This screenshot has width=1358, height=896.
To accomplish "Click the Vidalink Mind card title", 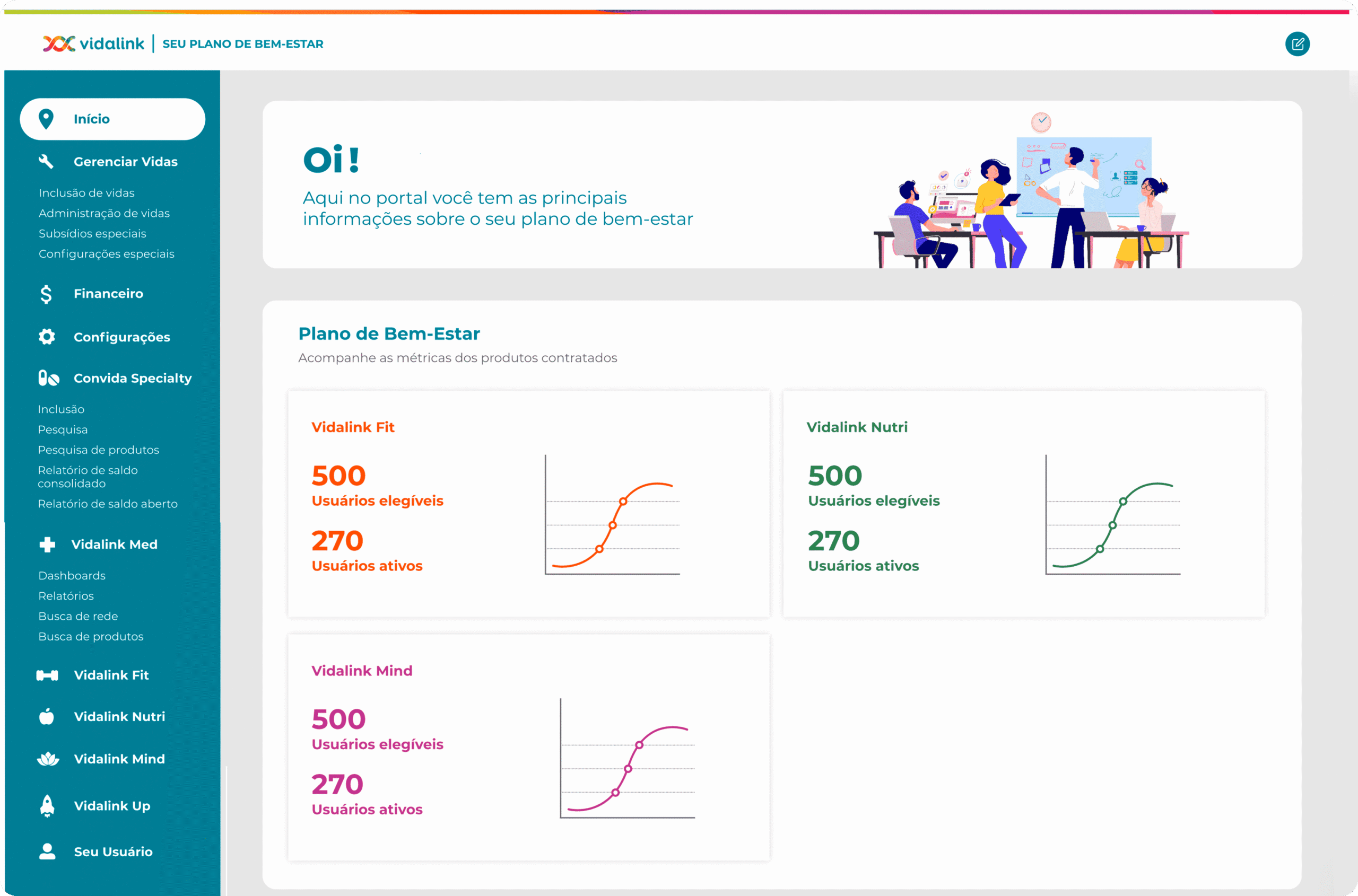I will pyautogui.click(x=361, y=671).
